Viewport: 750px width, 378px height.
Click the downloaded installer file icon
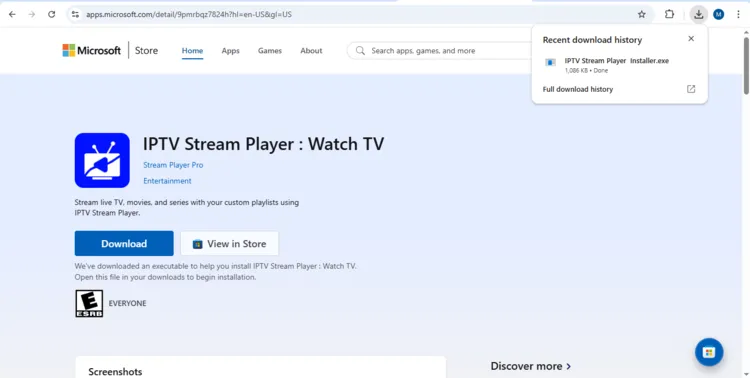tap(551, 63)
